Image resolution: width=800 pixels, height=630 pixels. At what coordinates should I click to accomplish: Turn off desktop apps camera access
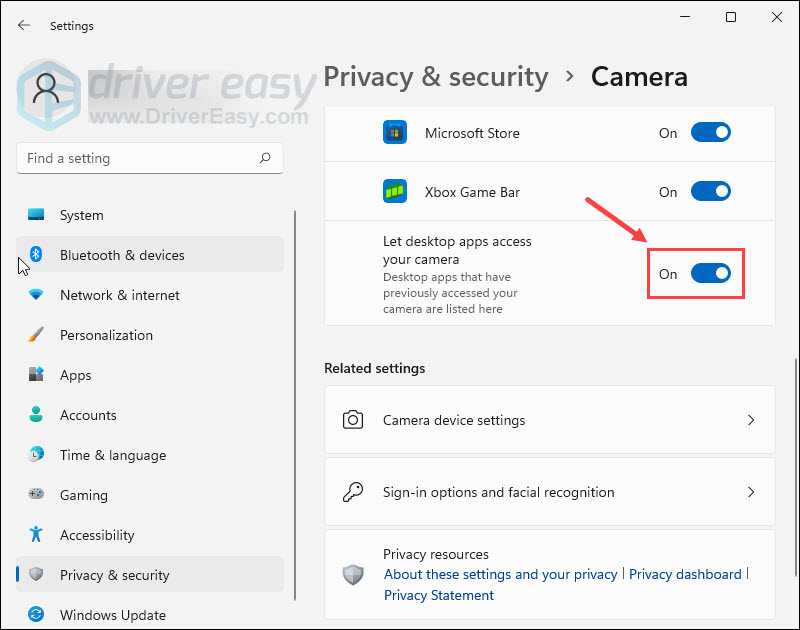point(710,273)
